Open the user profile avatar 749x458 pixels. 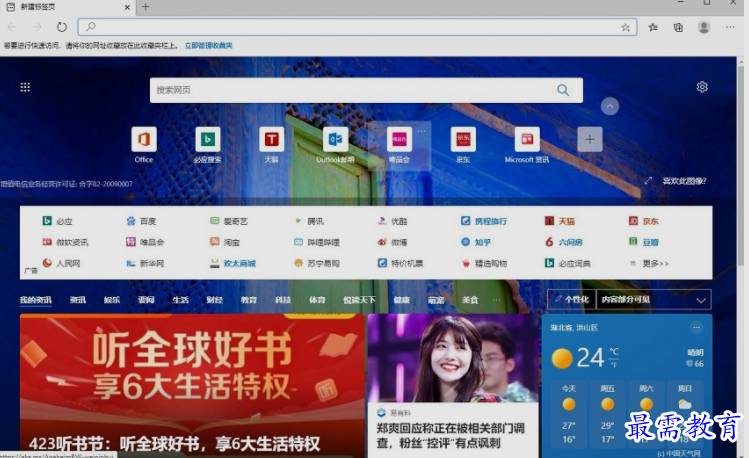click(704, 27)
